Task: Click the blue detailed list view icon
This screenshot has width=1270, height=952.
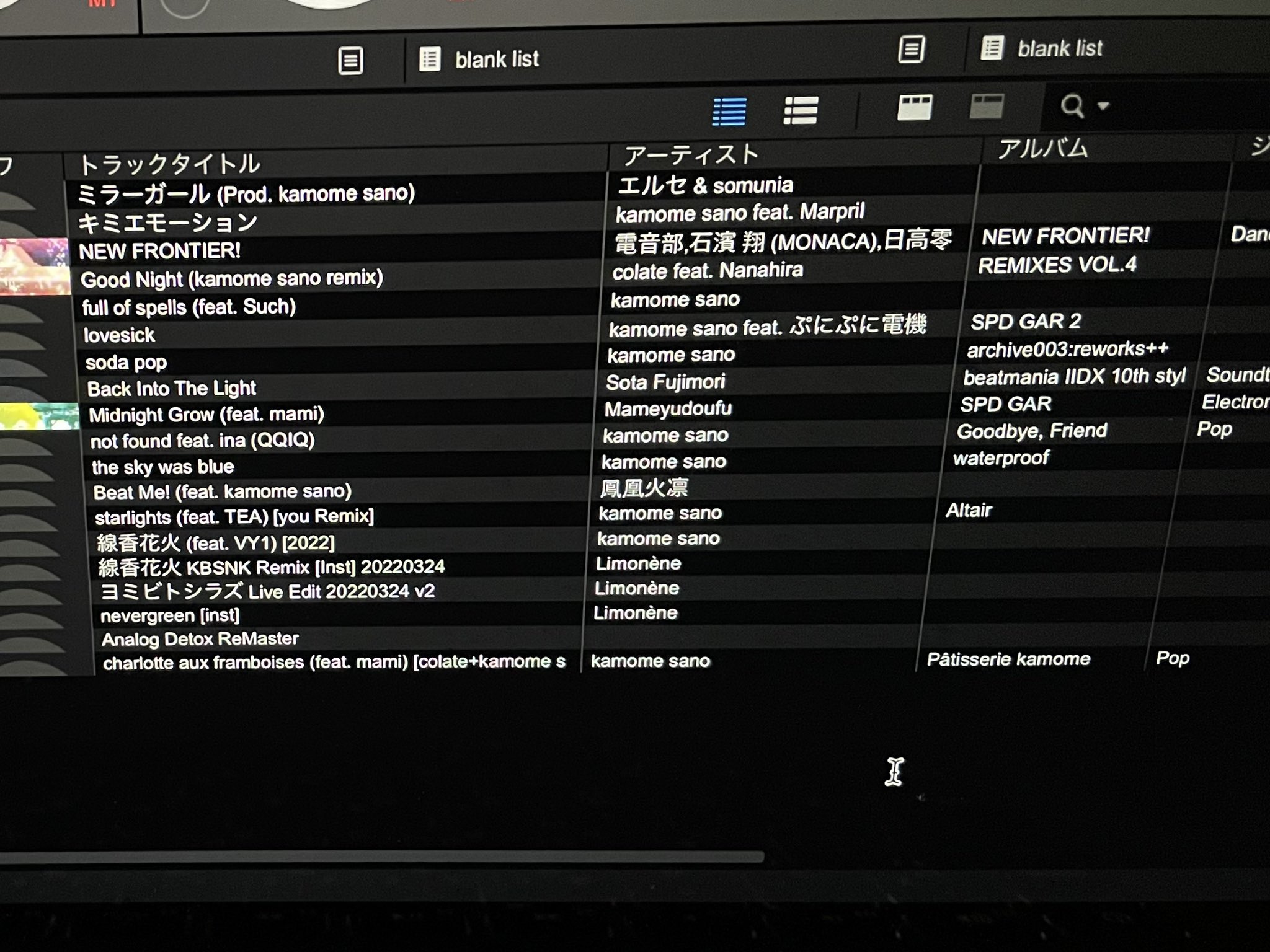Action: (x=729, y=112)
